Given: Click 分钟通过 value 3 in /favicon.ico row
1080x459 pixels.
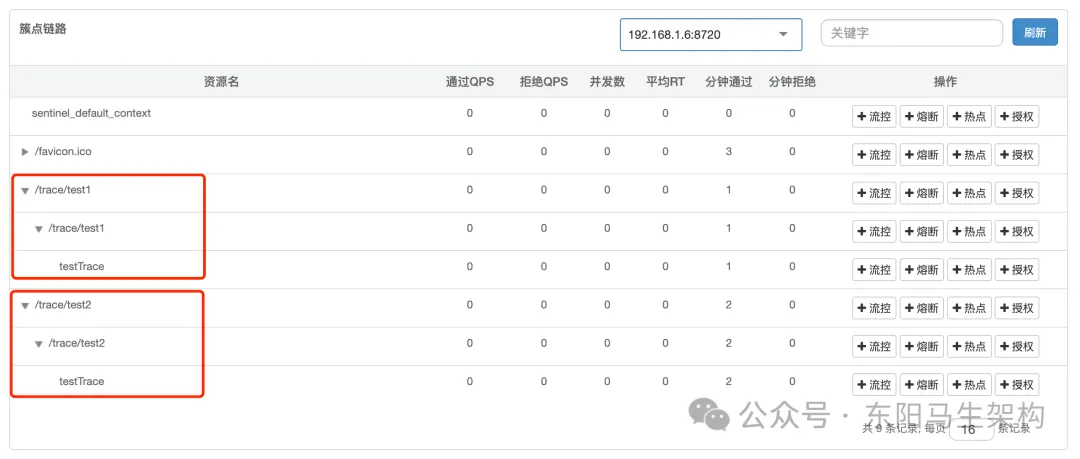Looking at the screenshot, I should 729,151.
